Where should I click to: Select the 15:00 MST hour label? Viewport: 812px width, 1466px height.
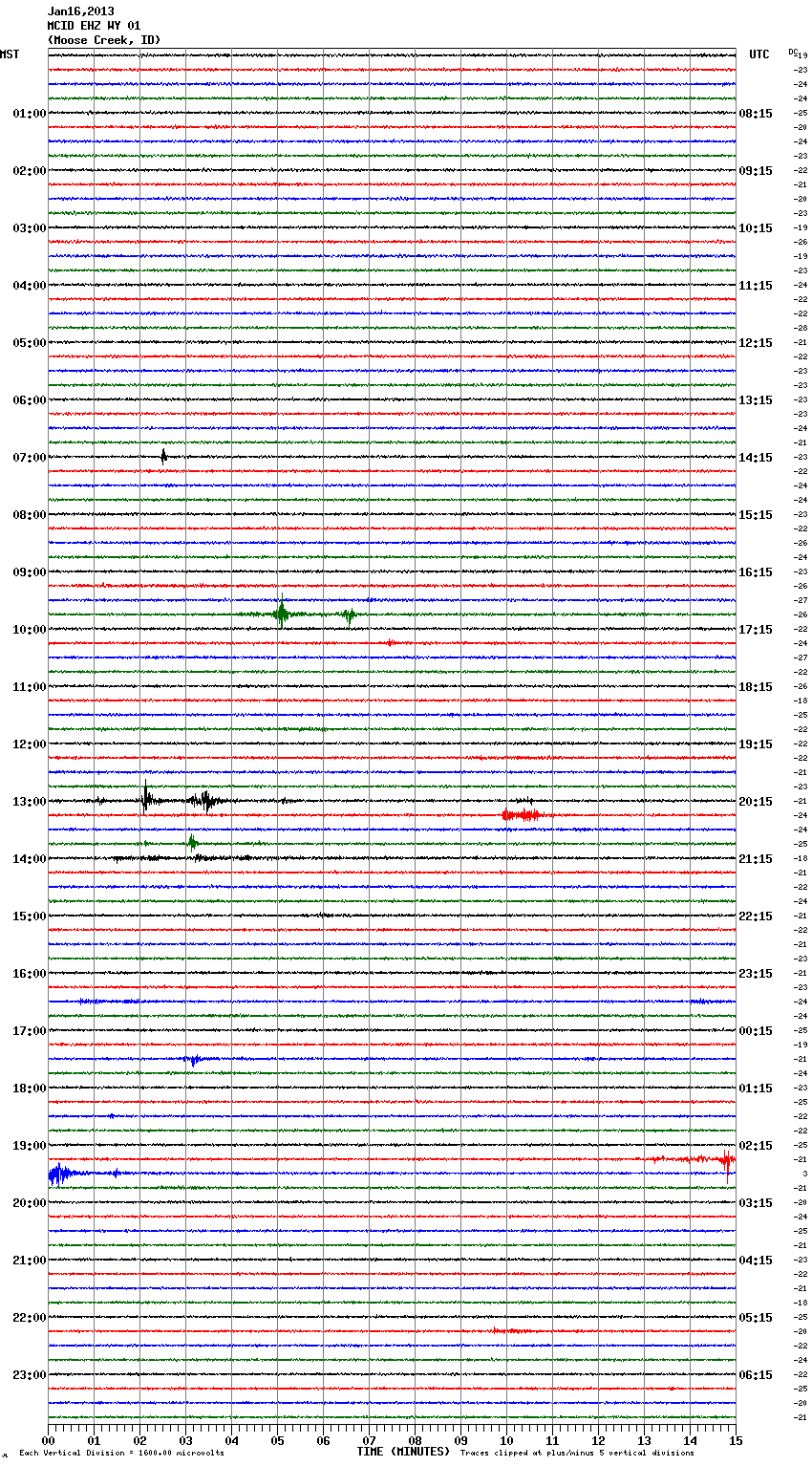click(29, 916)
